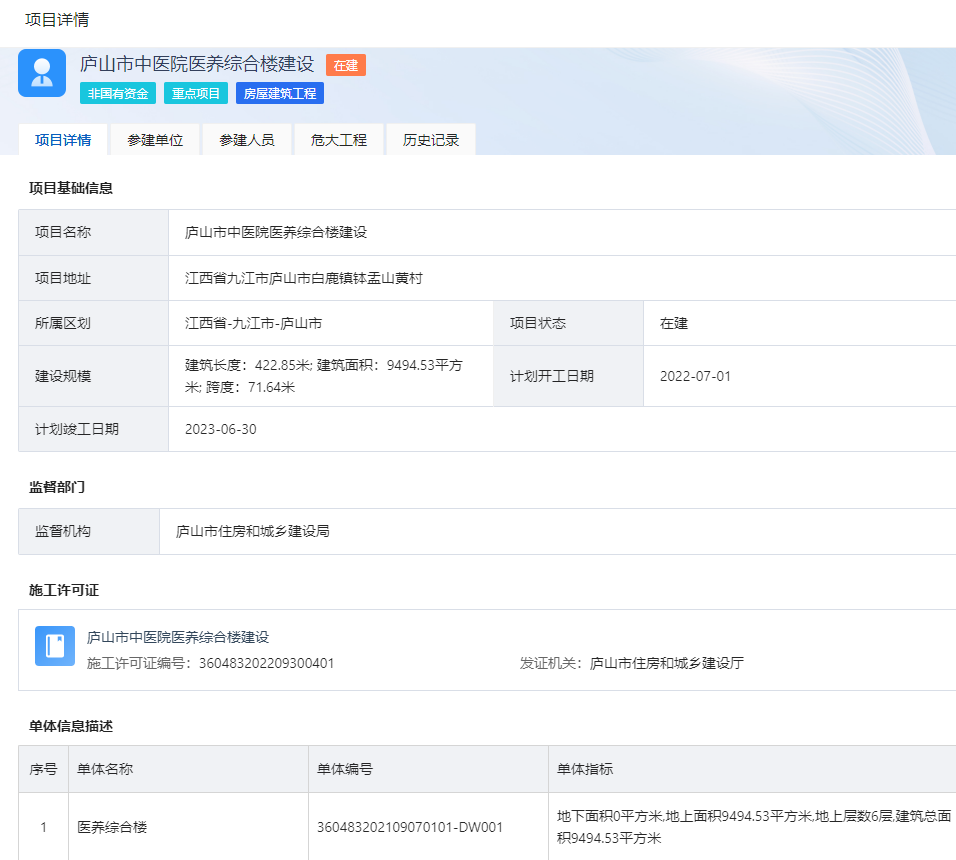Switch to the 参建单位 tab
This screenshot has height=860, width=956.
[x=155, y=140]
